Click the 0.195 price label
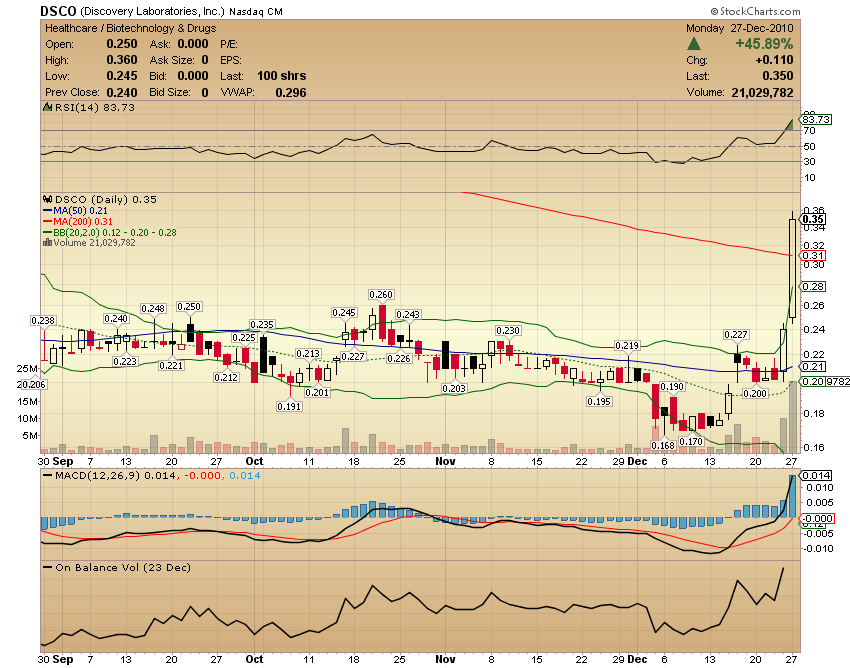The height and width of the screenshot is (668, 850). tap(599, 401)
